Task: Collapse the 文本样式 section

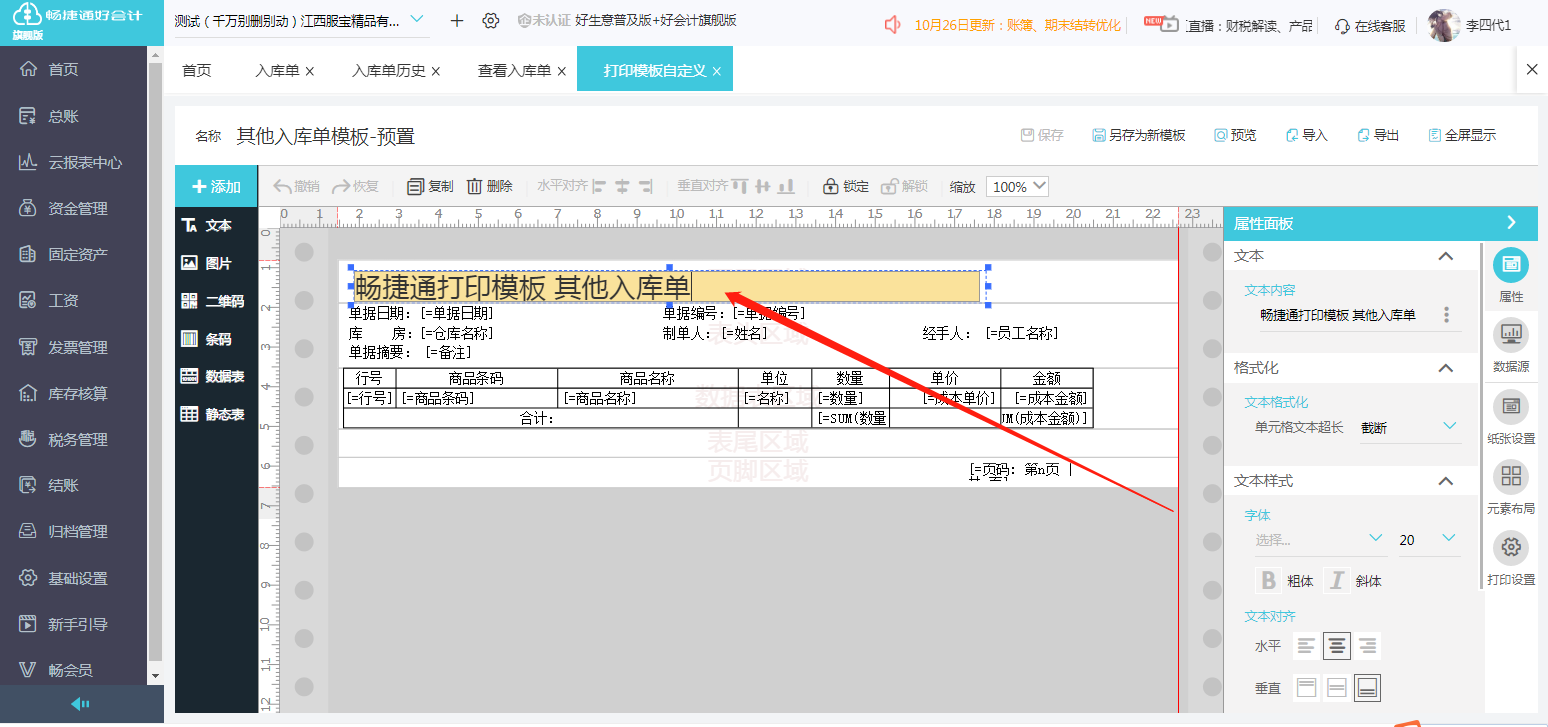Action: pyautogui.click(x=1445, y=481)
